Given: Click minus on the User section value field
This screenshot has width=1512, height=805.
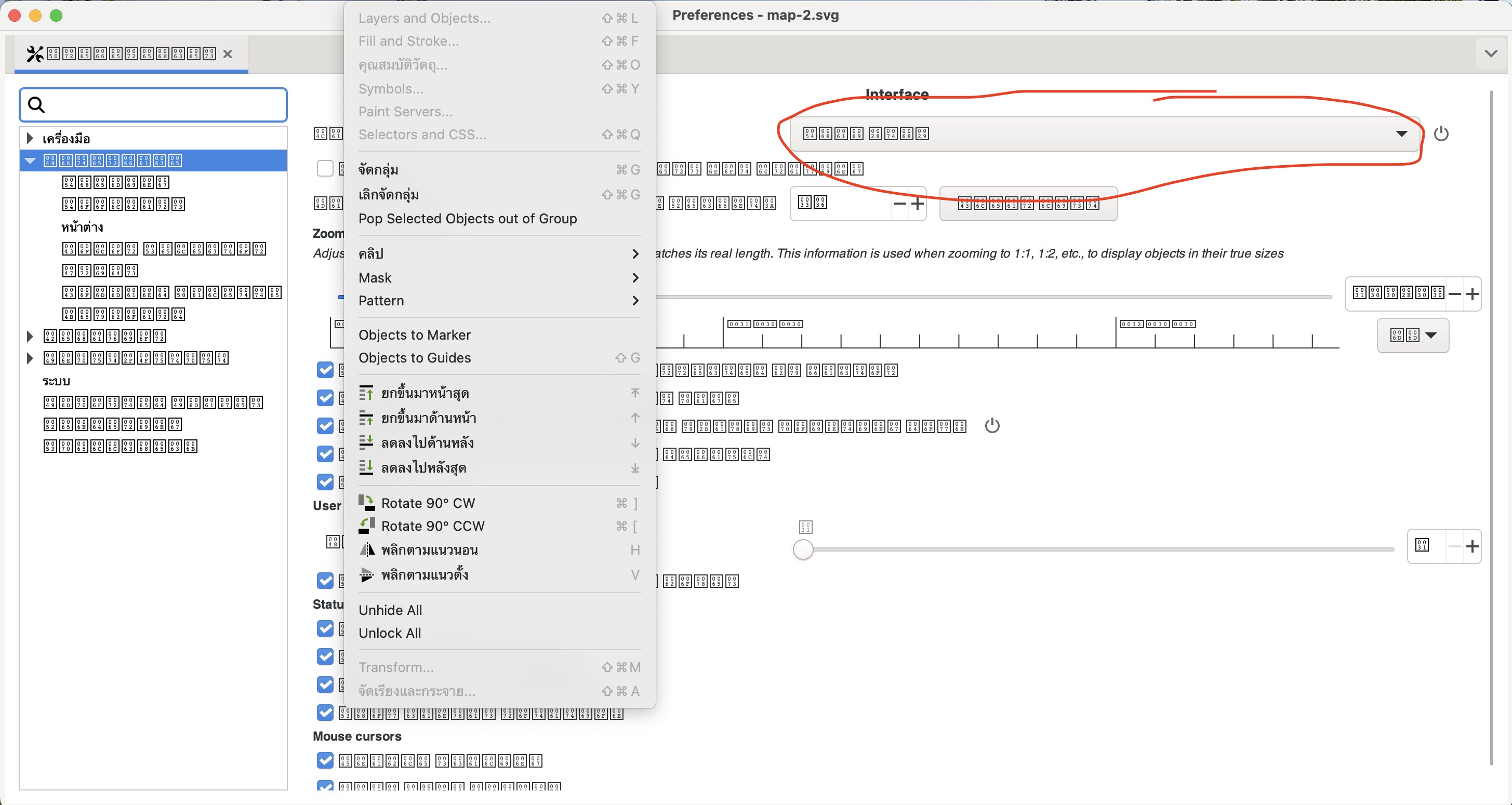Looking at the screenshot, I should tap(1454, 546).
